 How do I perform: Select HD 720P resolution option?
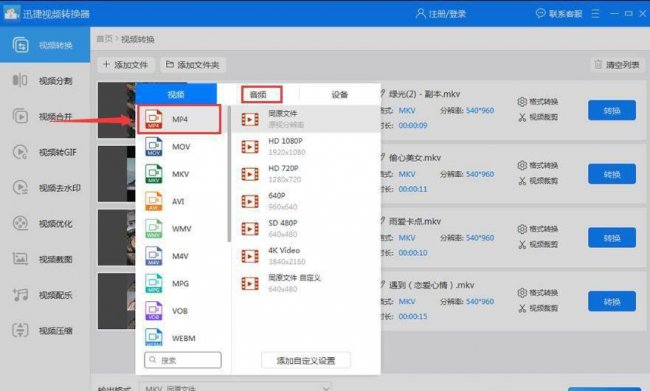point(306,174)
